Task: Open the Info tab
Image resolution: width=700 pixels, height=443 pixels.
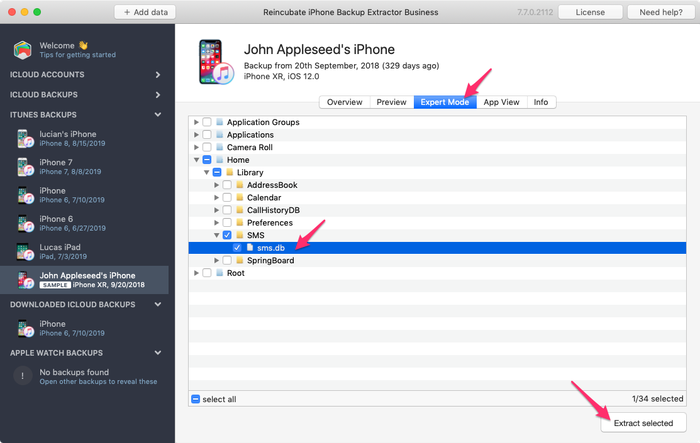Action: (541, 102)
